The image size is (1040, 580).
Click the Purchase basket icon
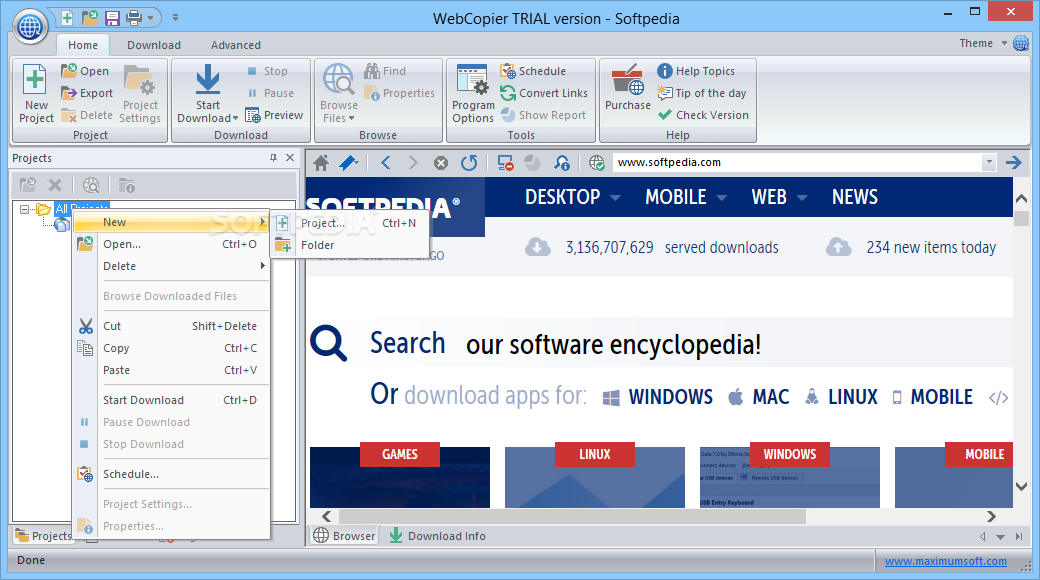click(x=627, y=80)
